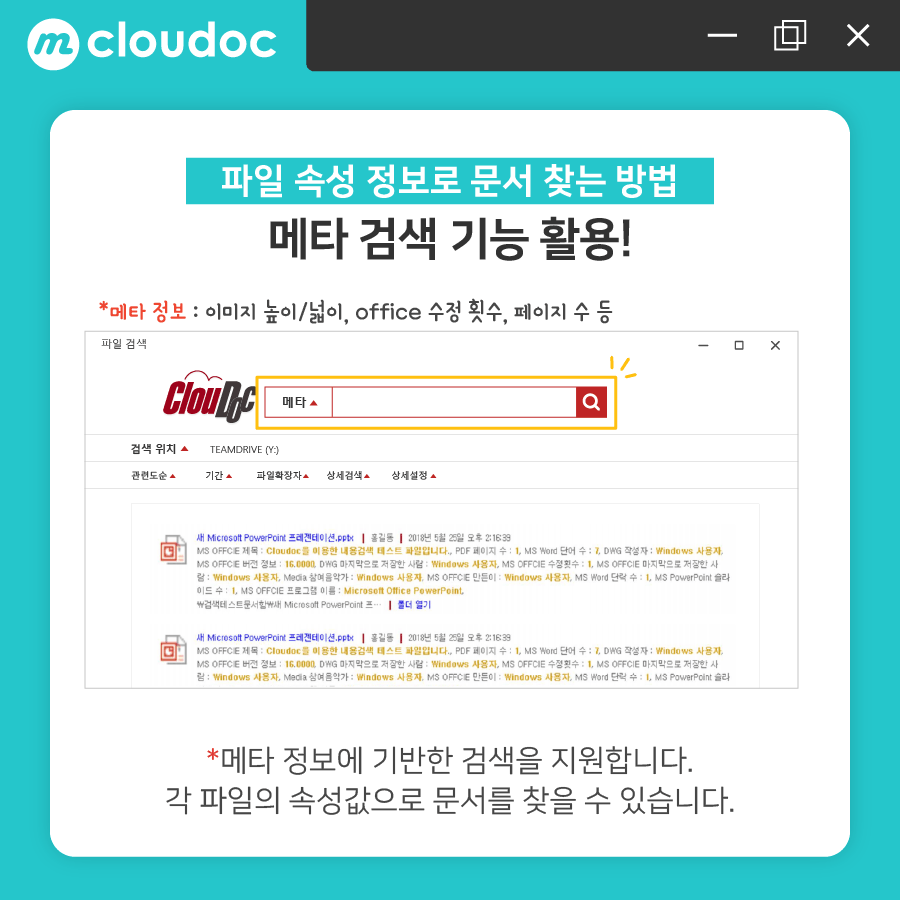Click the restore icon in dark header
The image size is (900, 900).
click(x=790, y=35)
